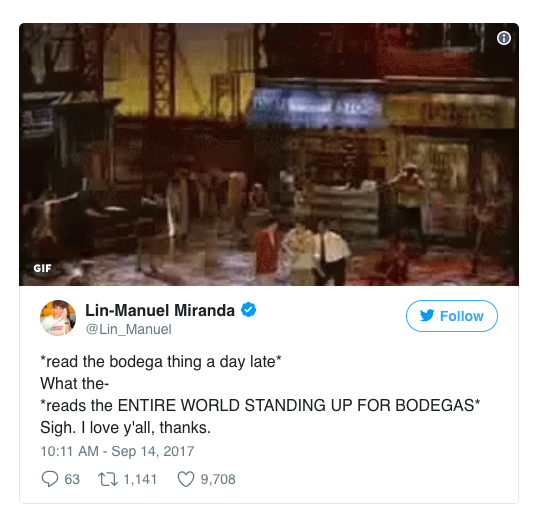
Task: Click the tweet text about ENTIRE WORLD STANDING UP
Action: [x=260, y=406]
